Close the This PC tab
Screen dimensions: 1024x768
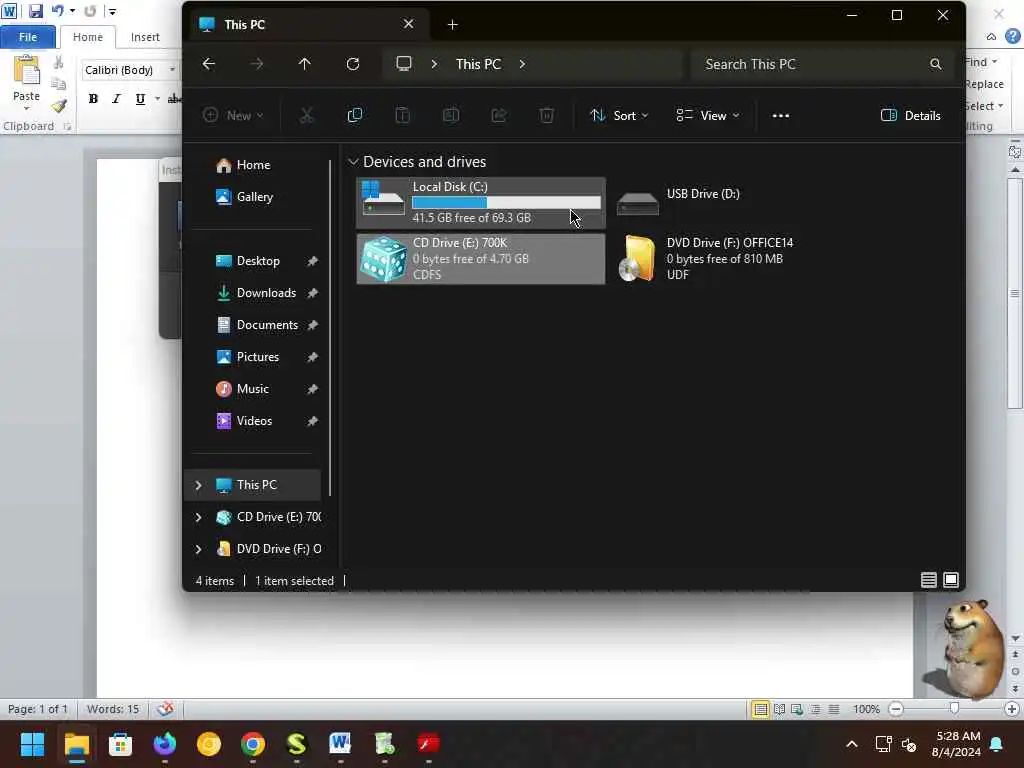click(408, 24)
